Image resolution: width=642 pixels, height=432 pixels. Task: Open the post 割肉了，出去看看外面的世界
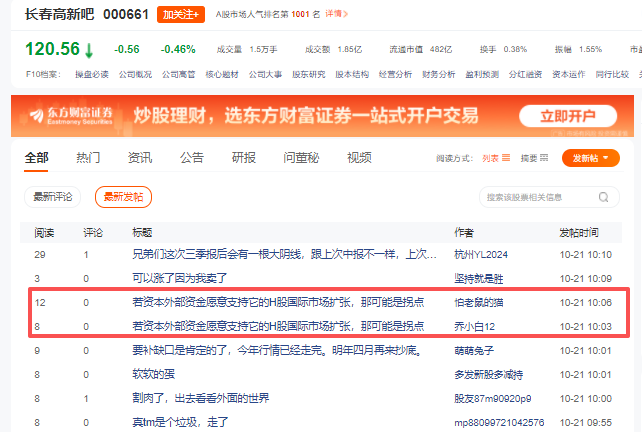pos(201,398)
